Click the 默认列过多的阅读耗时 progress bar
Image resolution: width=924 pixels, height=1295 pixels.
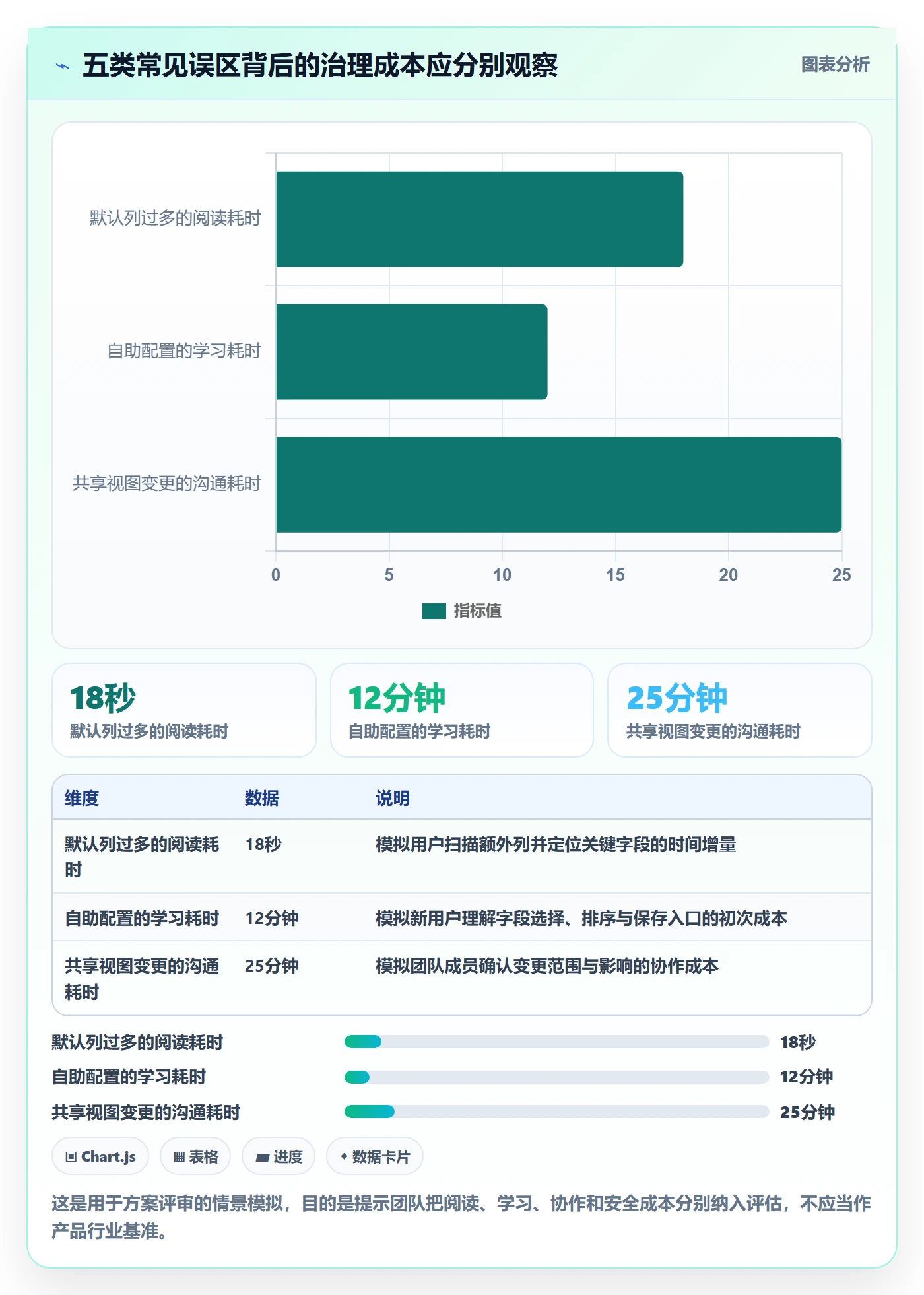tap(556, 1042)
